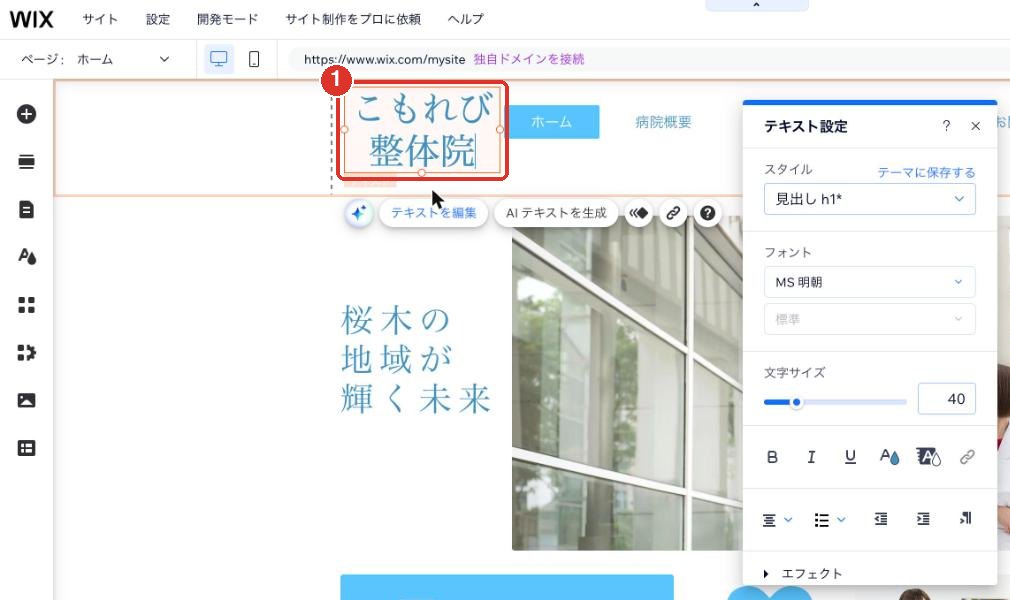
Task: Open the help question icon in floating toolbar
Action: tap(707, 213)
